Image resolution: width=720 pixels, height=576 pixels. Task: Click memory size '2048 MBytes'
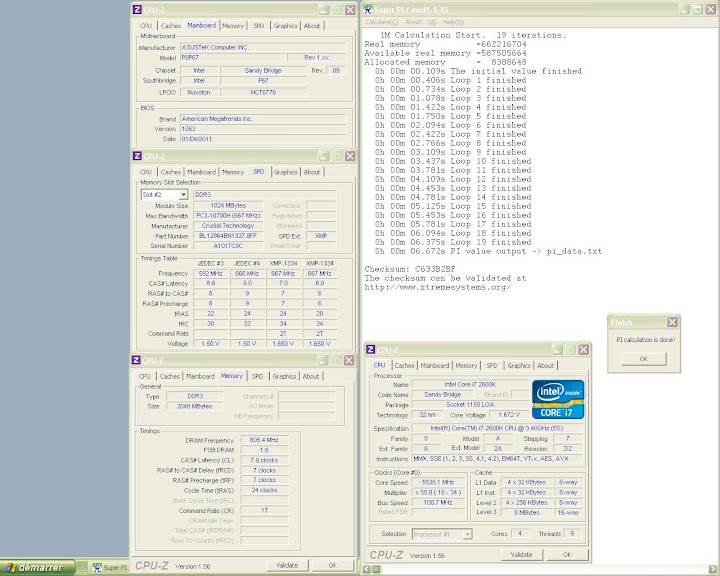pos(194,406)
